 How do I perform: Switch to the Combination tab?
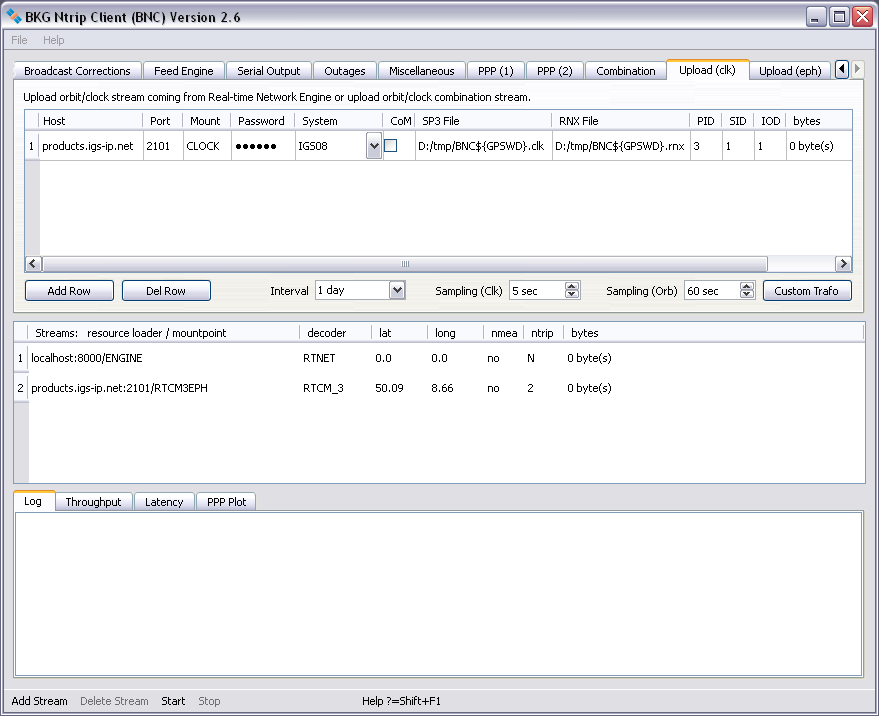click(626, 71)
